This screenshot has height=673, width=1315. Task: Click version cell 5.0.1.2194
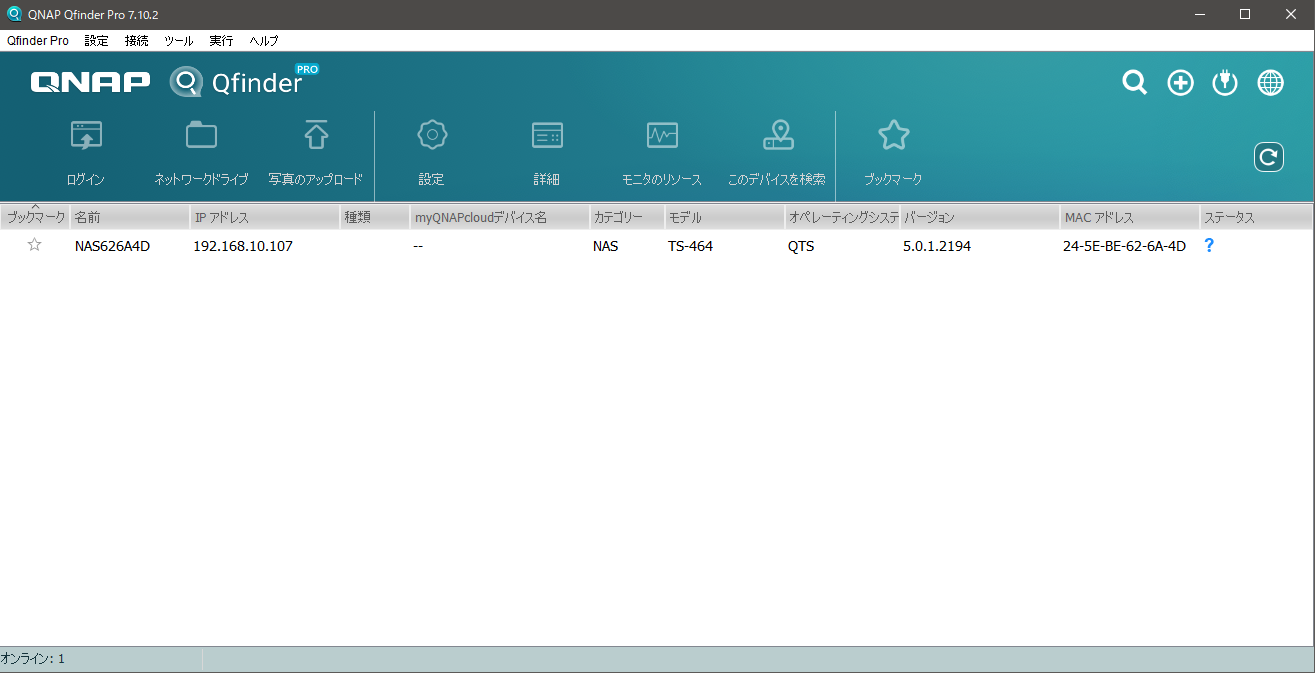[937, 246]
